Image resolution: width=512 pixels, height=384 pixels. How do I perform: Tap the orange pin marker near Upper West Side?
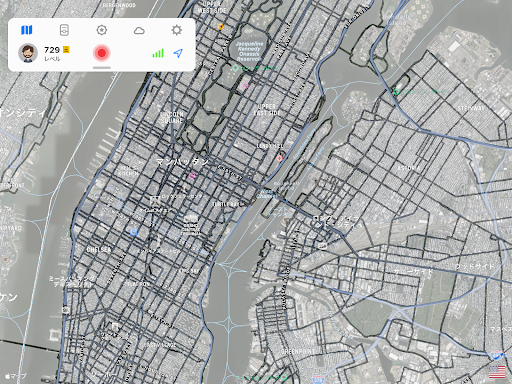[220, 27]
